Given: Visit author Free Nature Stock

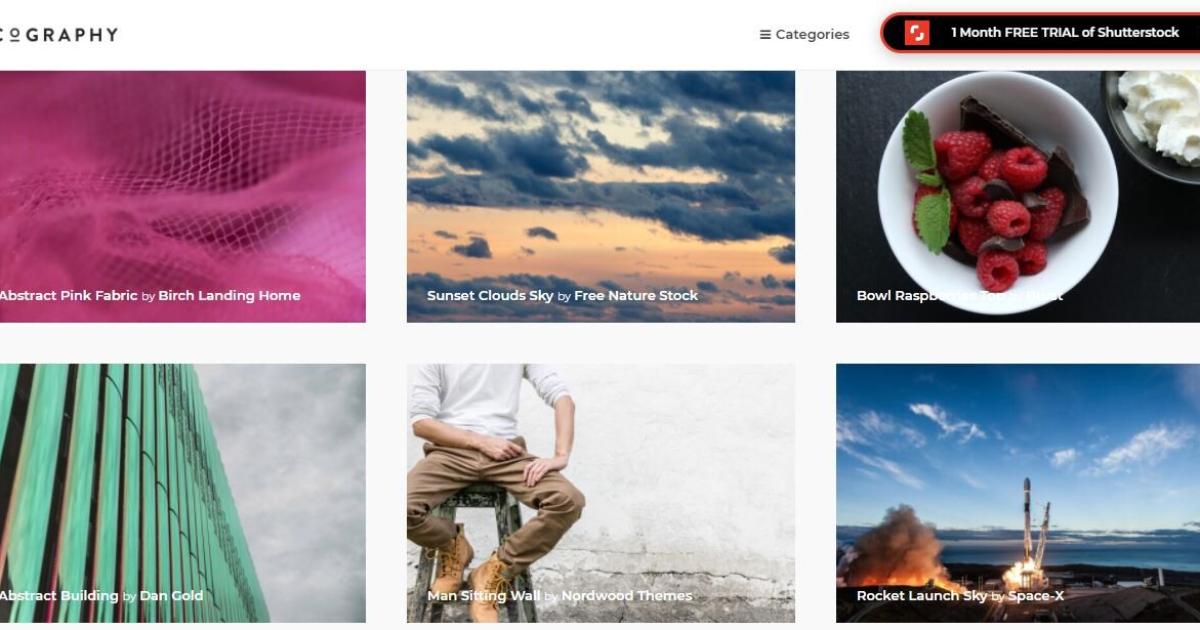Looking at the screenshot, I should 636,296.
